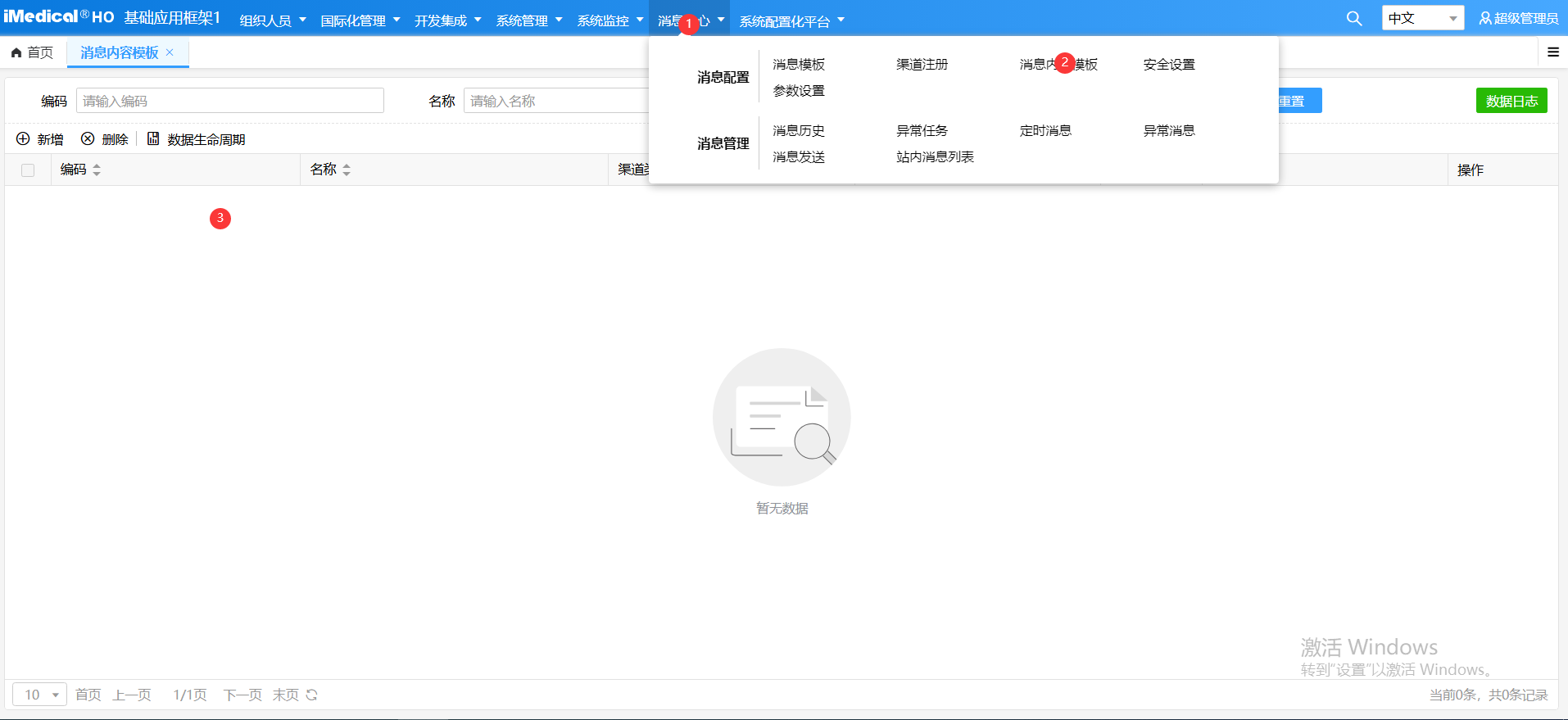Screen dimensions: 1568x720
Task: Click the pagination refresh icon
Action: coord(311,695)
